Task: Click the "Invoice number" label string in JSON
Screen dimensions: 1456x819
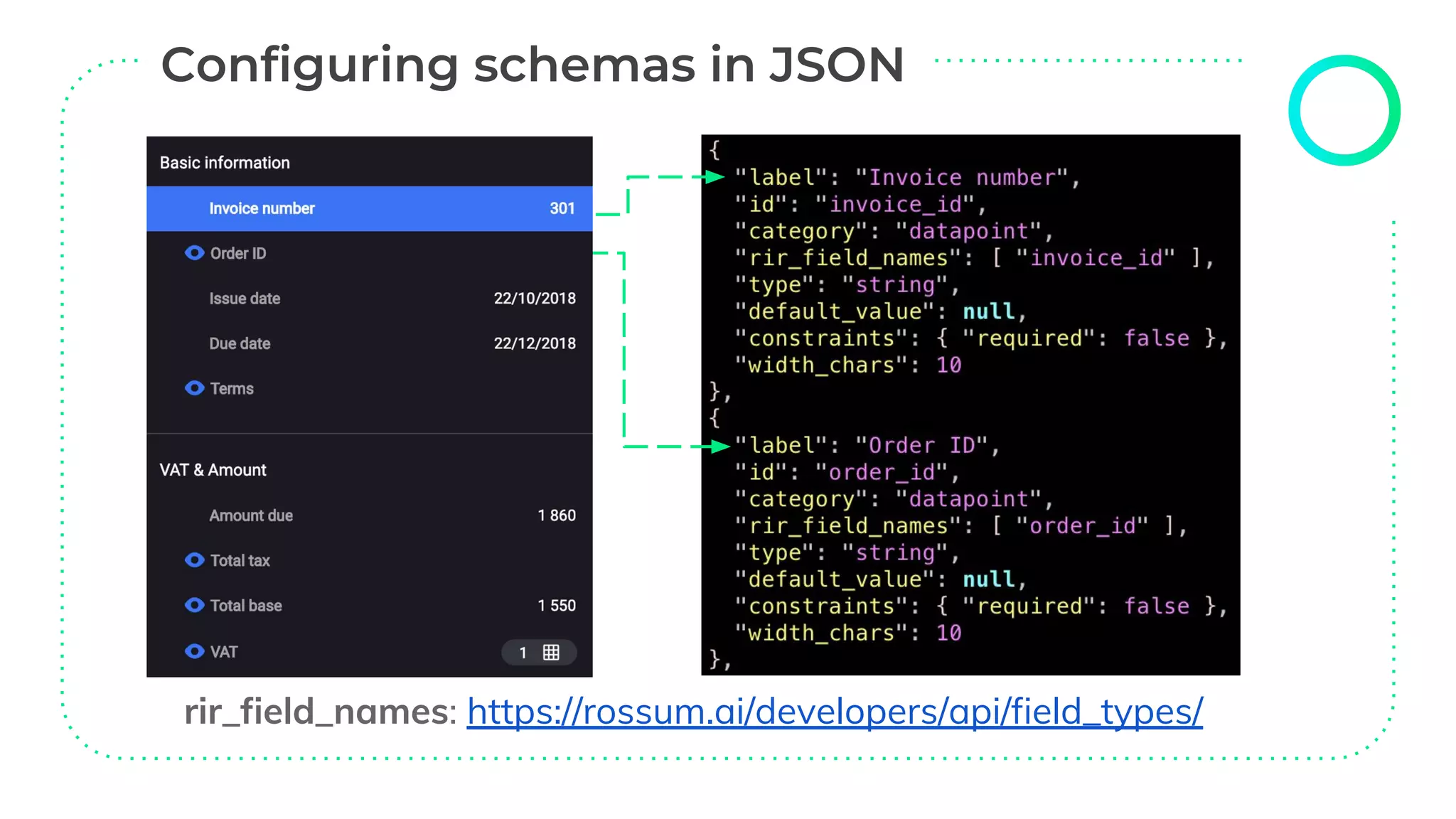Action: tap(962, 177)
